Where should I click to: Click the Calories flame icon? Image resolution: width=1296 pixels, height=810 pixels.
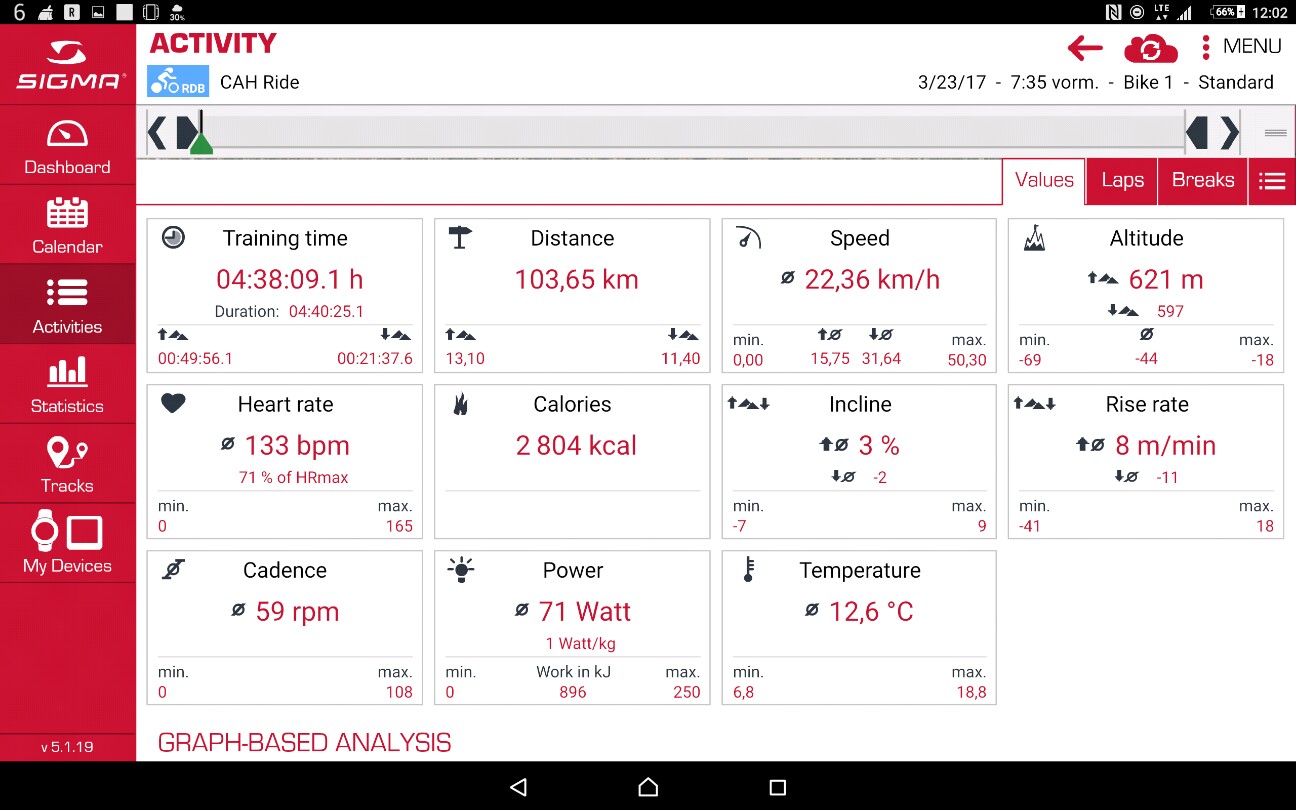[x=460, y=404]
